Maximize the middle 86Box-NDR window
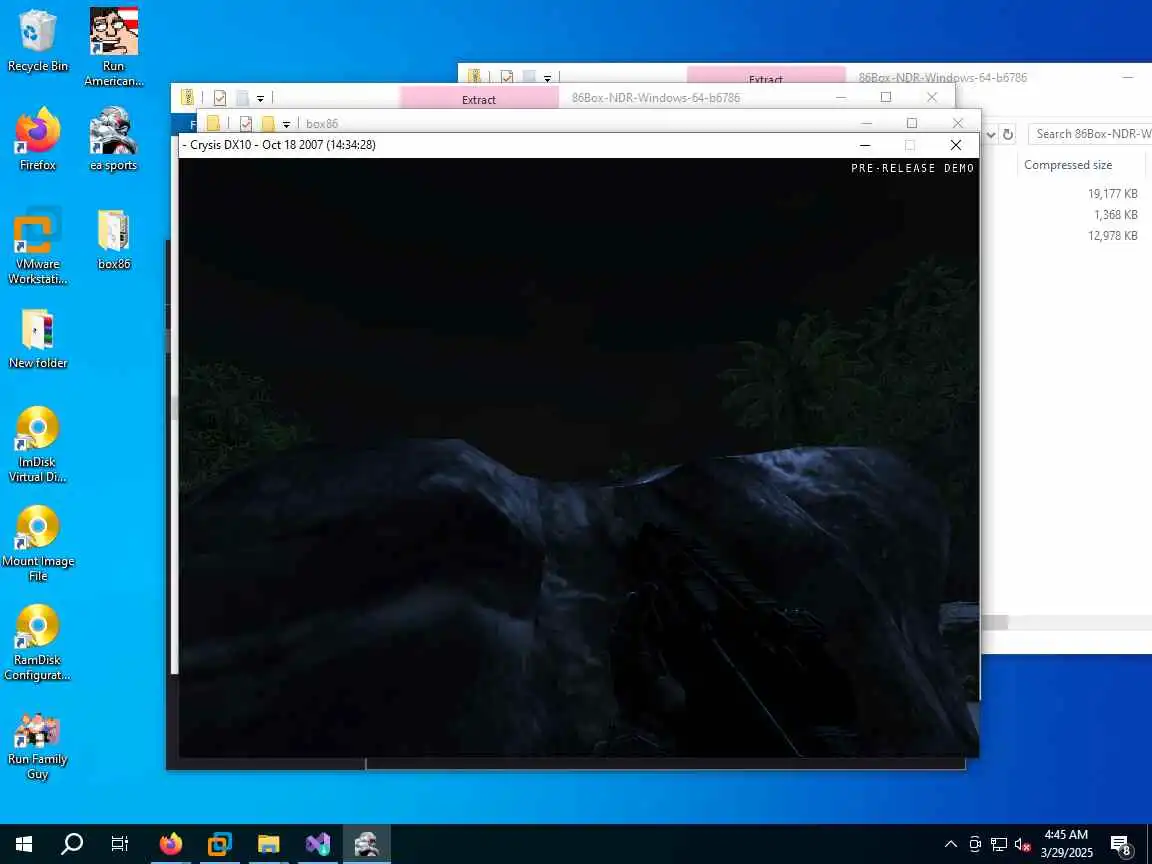 [x=886, y=97]
